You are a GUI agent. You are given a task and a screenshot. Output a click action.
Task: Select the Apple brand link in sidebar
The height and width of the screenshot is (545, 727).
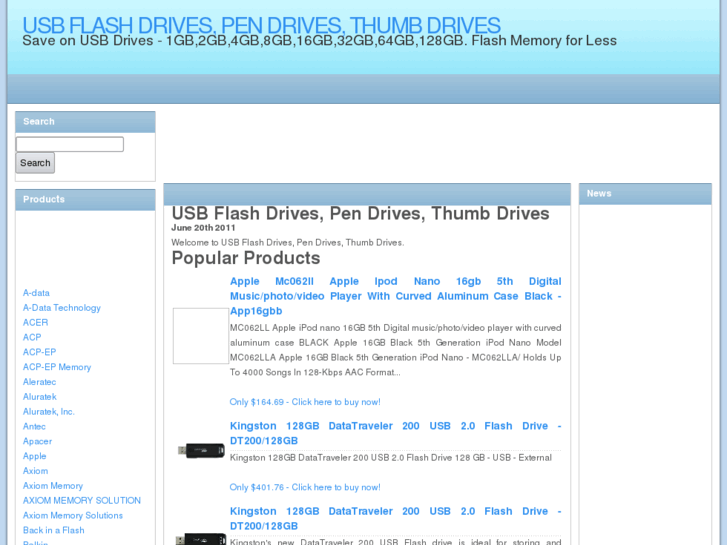[x=35, y=456]
